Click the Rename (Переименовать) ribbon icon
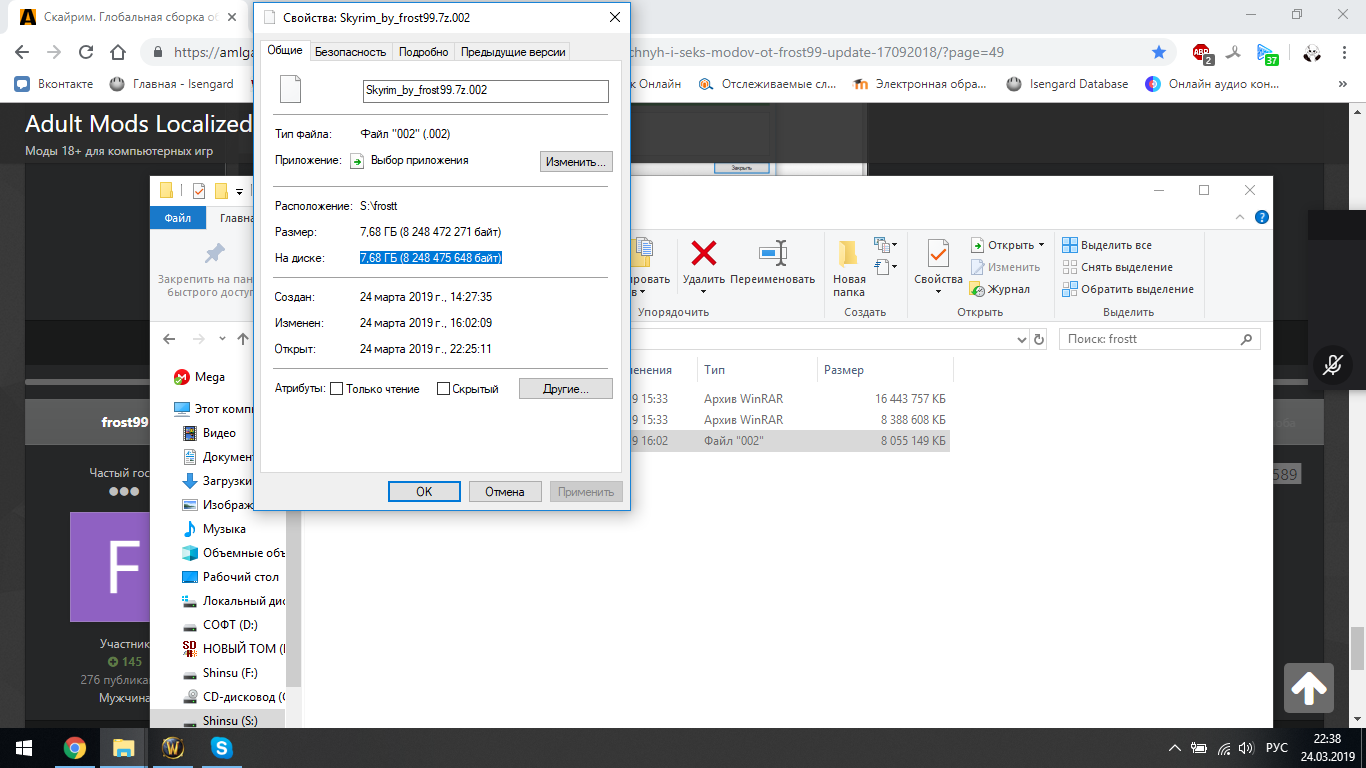 772,253
